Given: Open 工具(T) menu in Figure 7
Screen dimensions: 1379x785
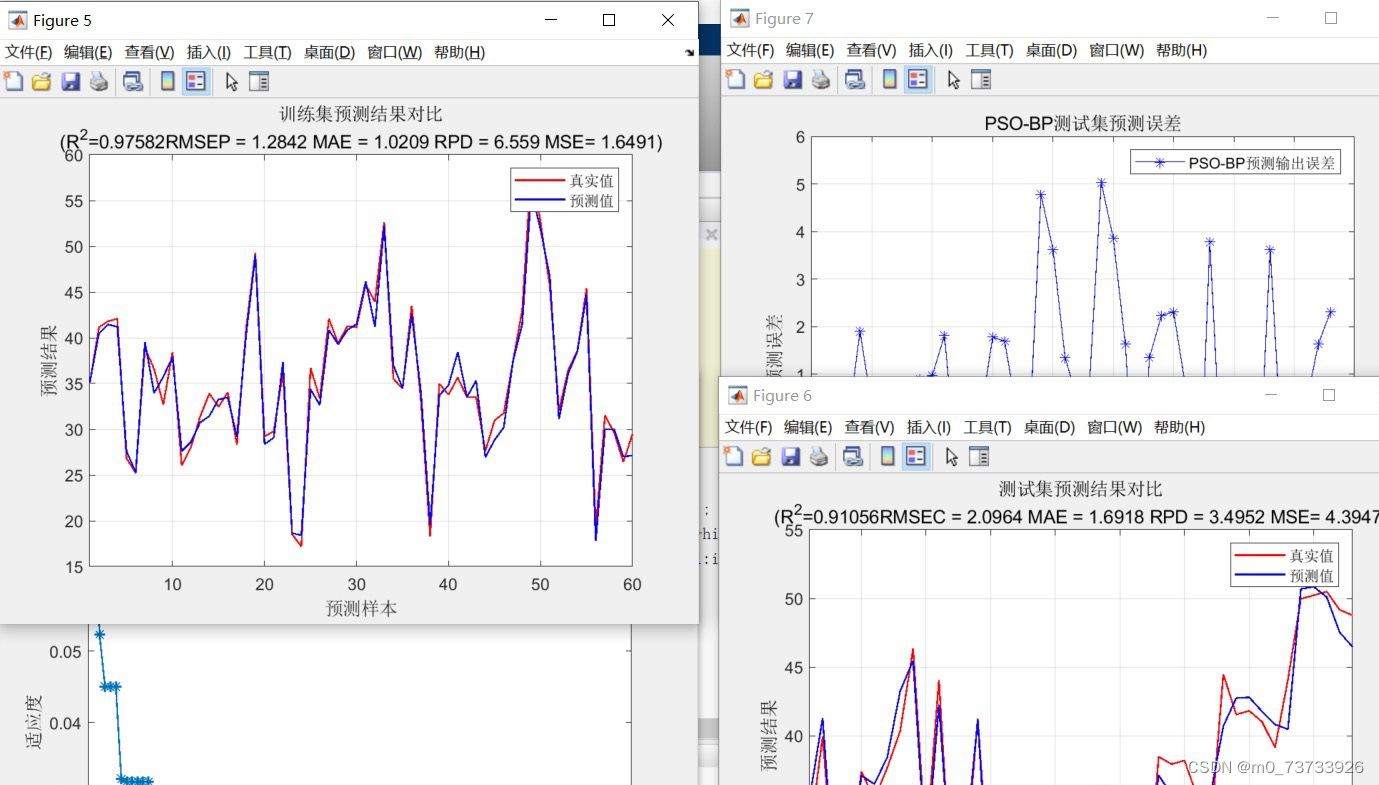Looking at the screenshot, I should pos(989,50).
